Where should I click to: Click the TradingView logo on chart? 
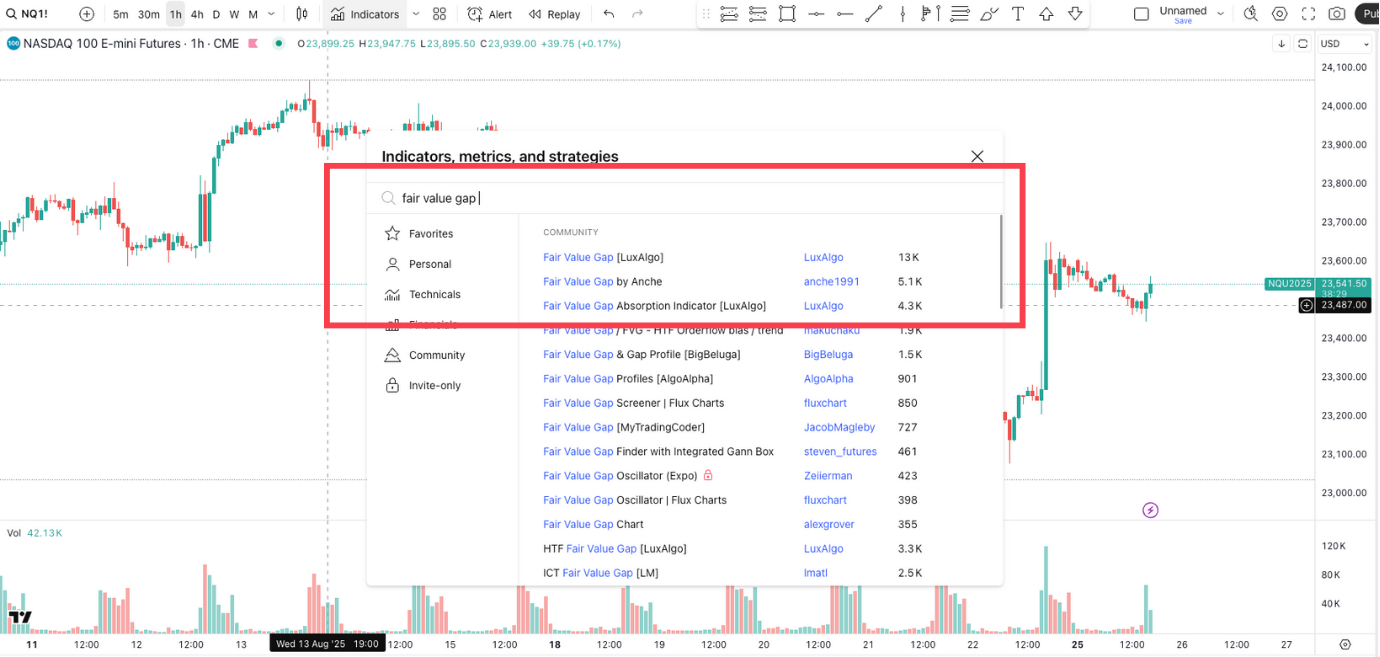tap(20, 617)
